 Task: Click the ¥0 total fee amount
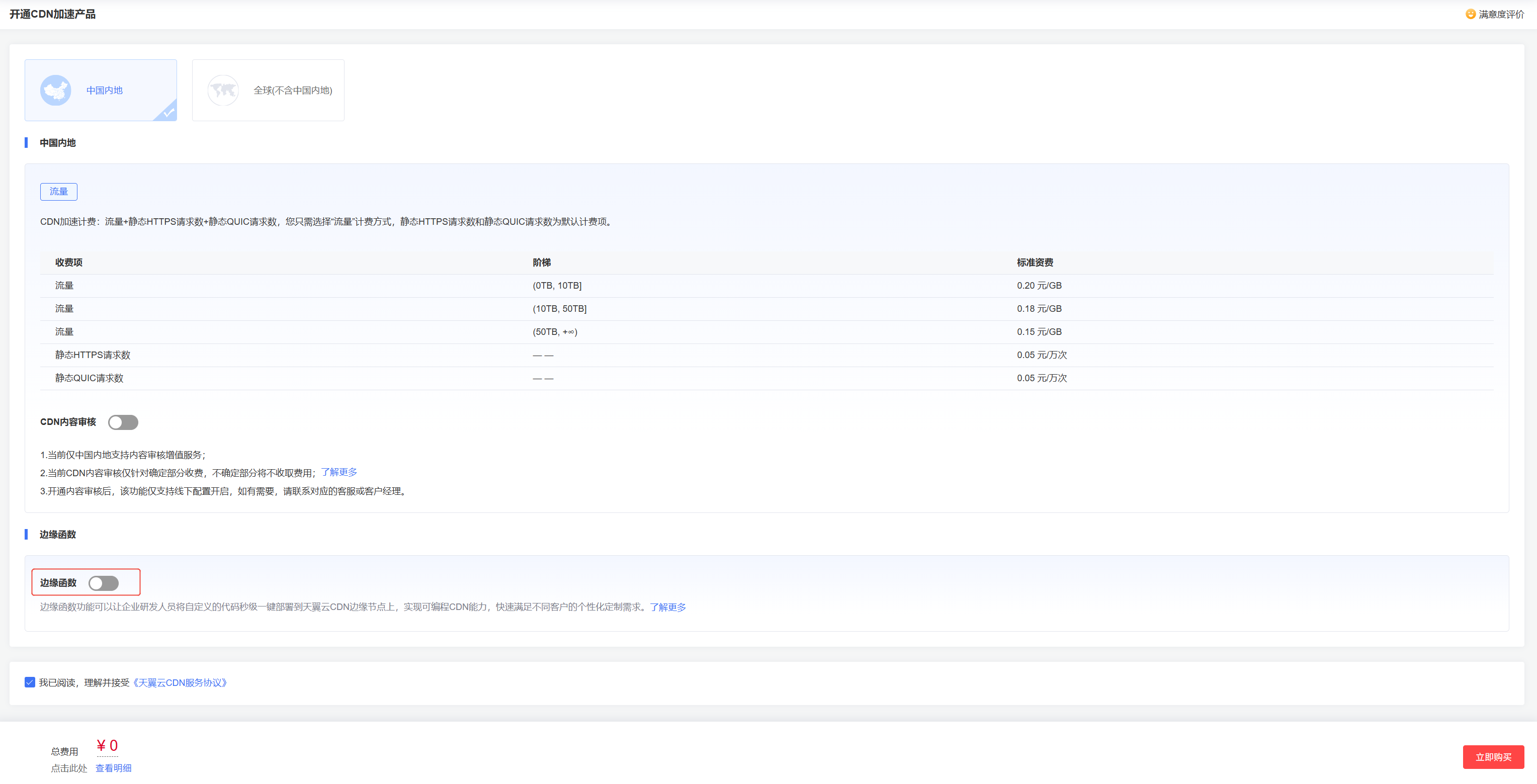(108, 746)
